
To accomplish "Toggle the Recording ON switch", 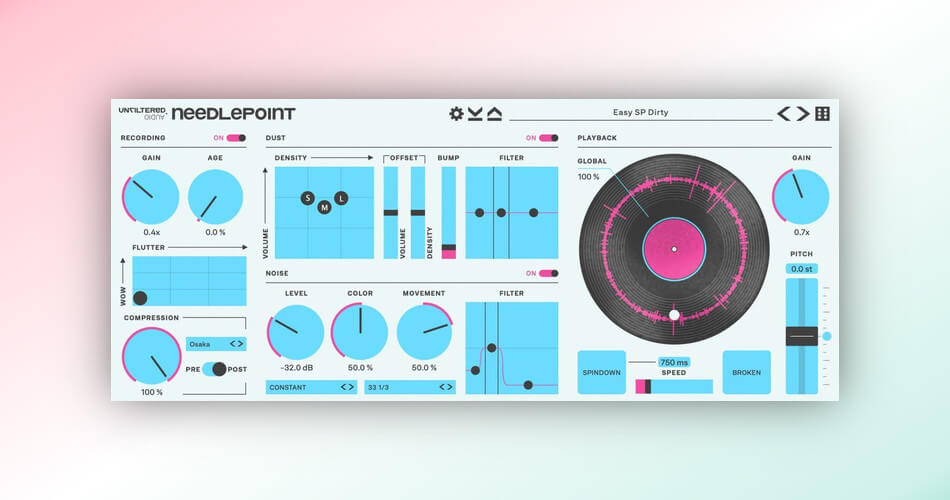I will point(236,138).
